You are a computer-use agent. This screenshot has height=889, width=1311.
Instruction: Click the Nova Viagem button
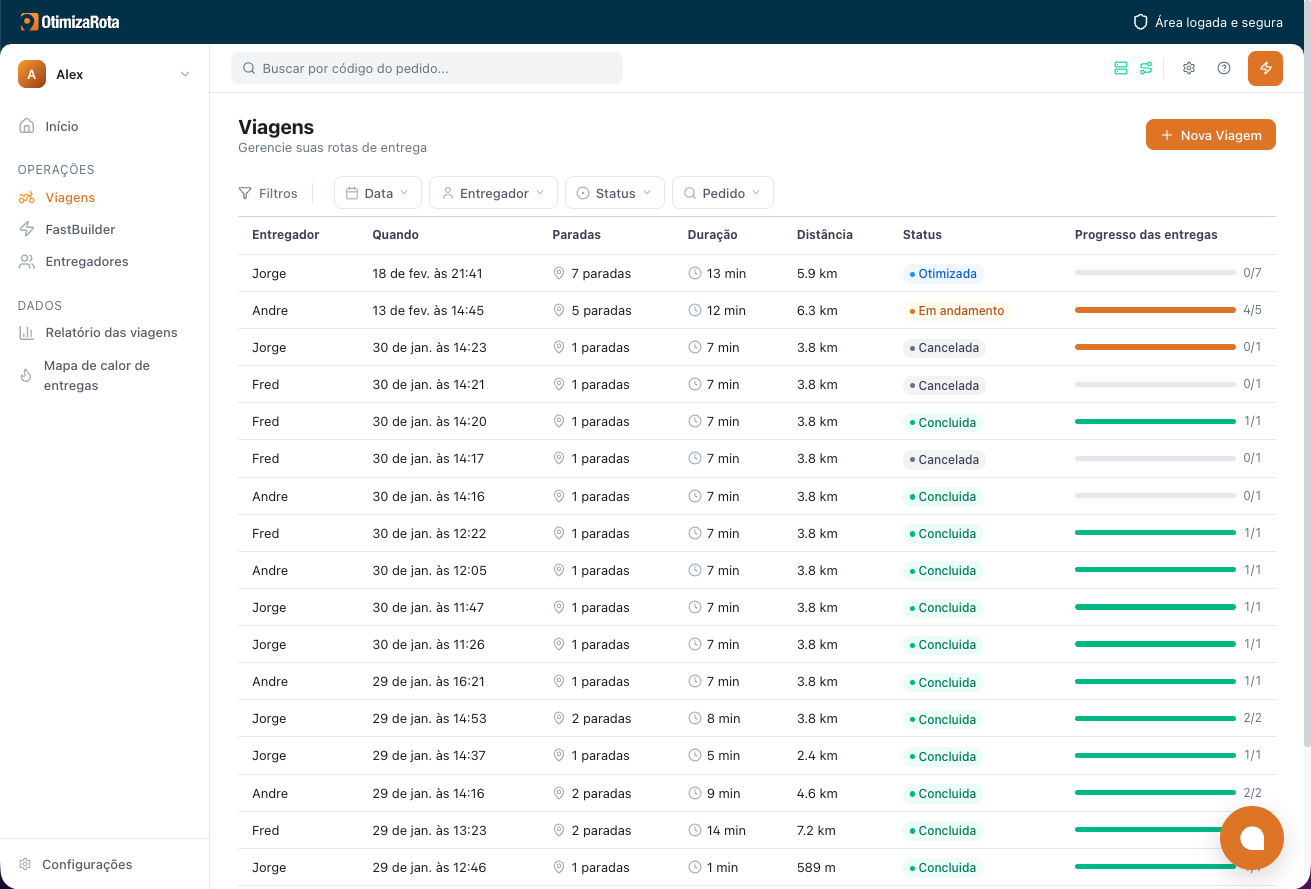point(1210,135)
